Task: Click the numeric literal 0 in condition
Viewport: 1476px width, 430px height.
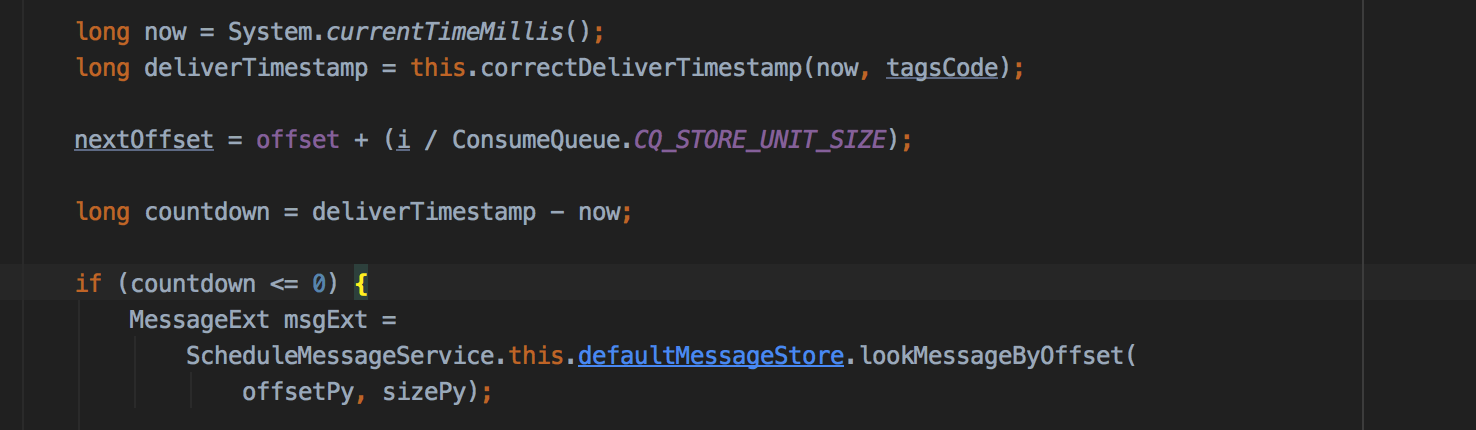Action: click(x=319, y=284)
